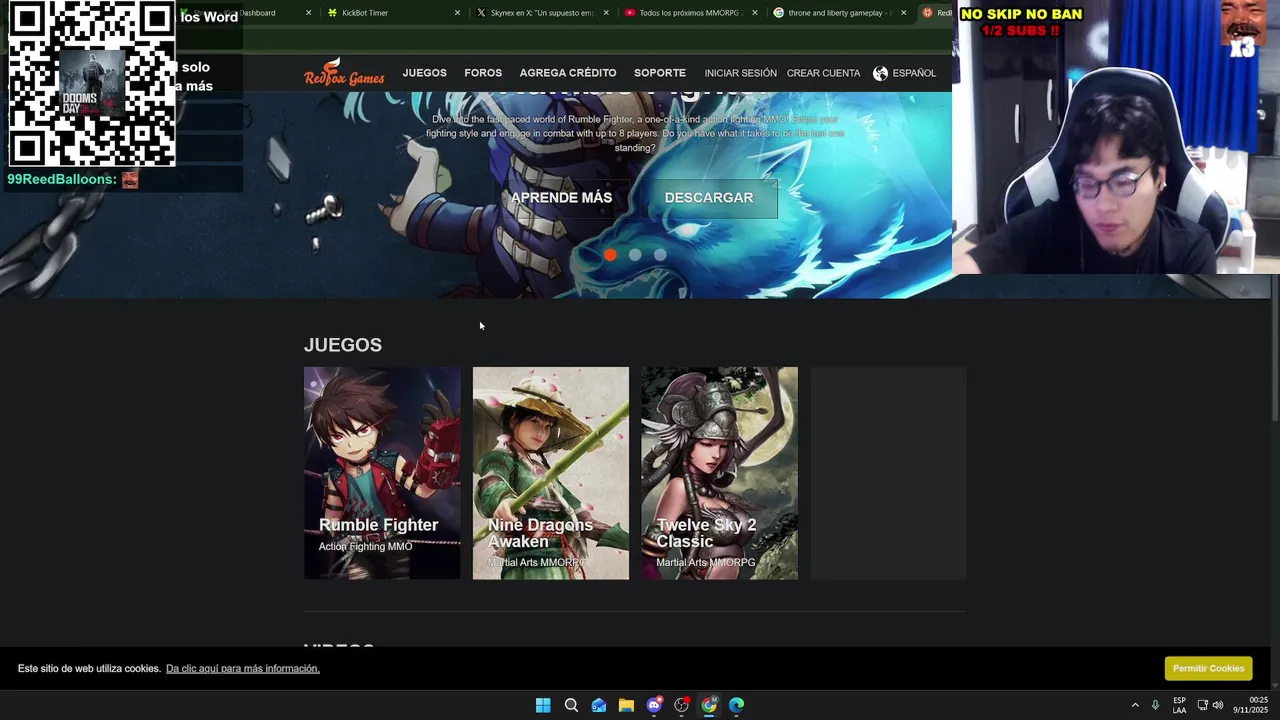
Task: Click the volume speaker icon
Action: [x=1218, y=705]
